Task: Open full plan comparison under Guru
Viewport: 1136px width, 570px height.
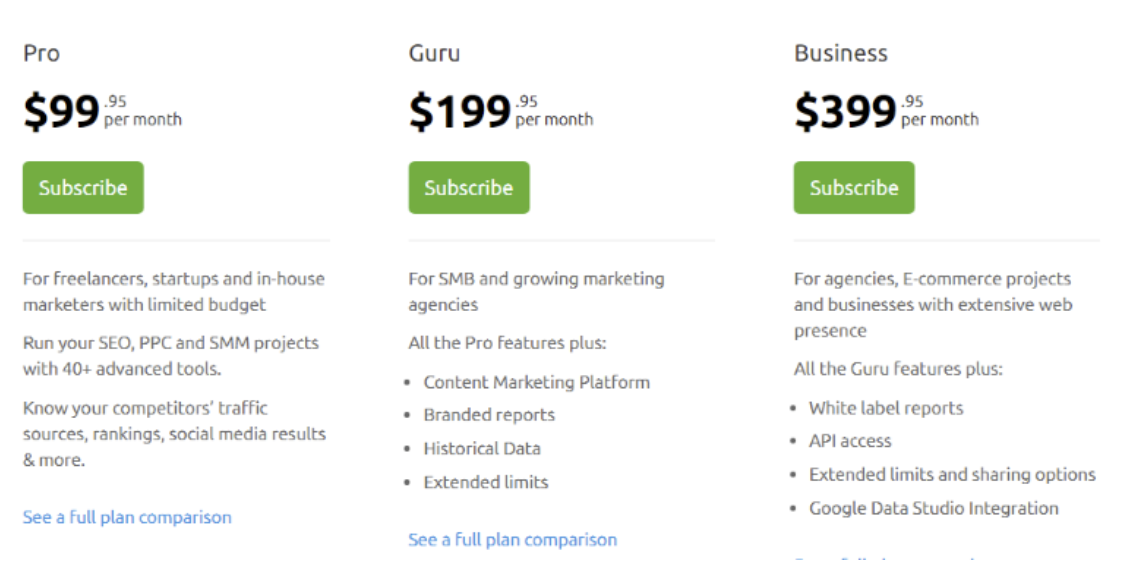Action: point(513,540)
